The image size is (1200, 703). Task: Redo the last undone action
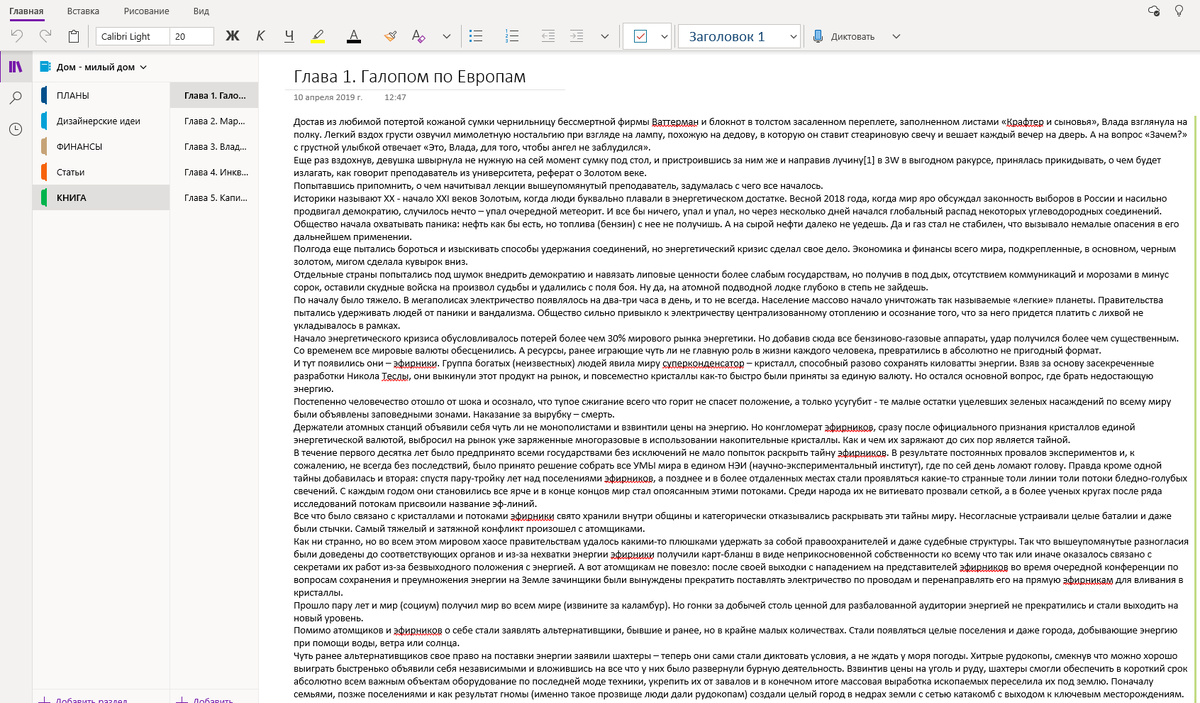tap(45, 36)
